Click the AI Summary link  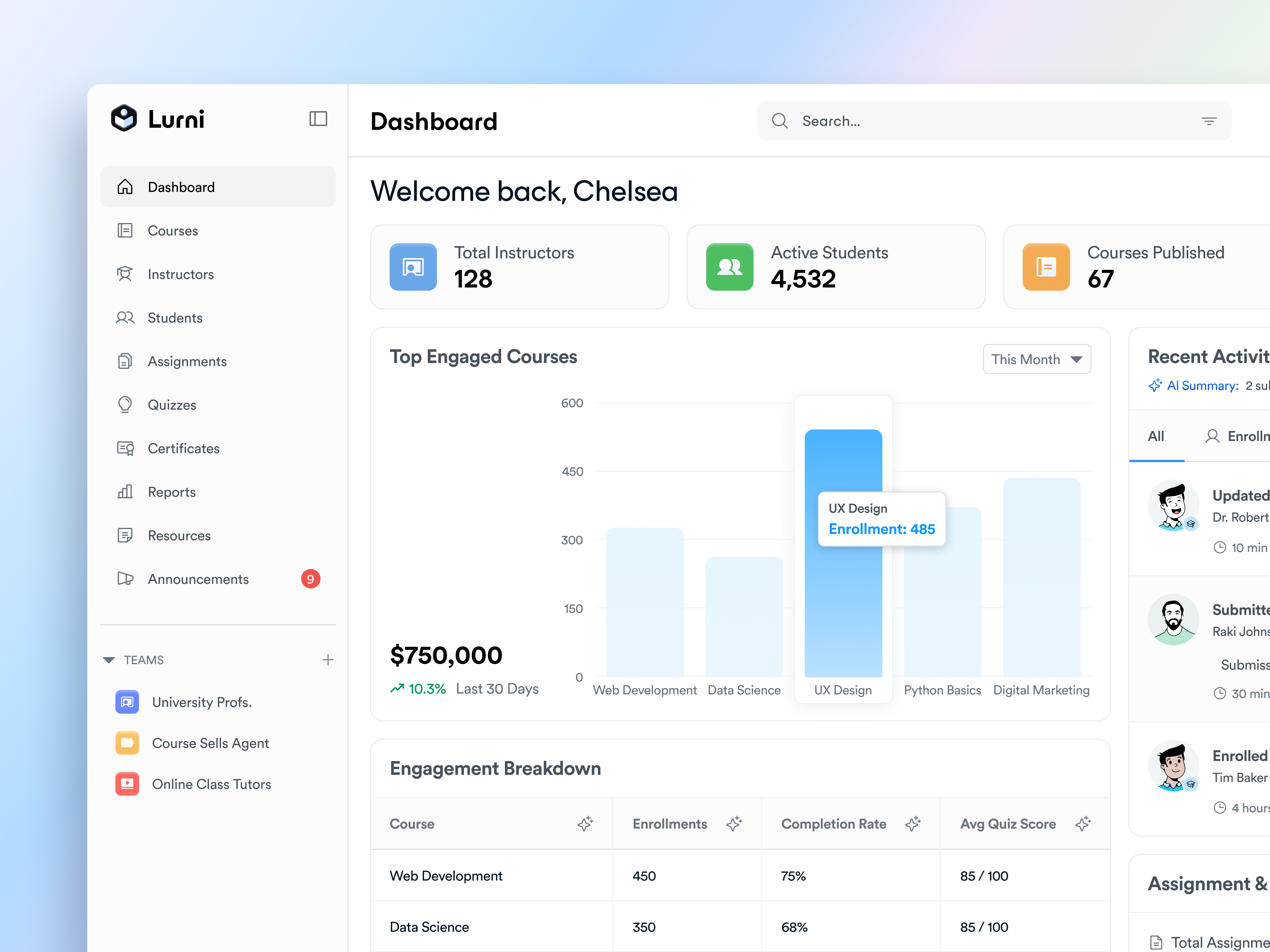[1203, 386]
